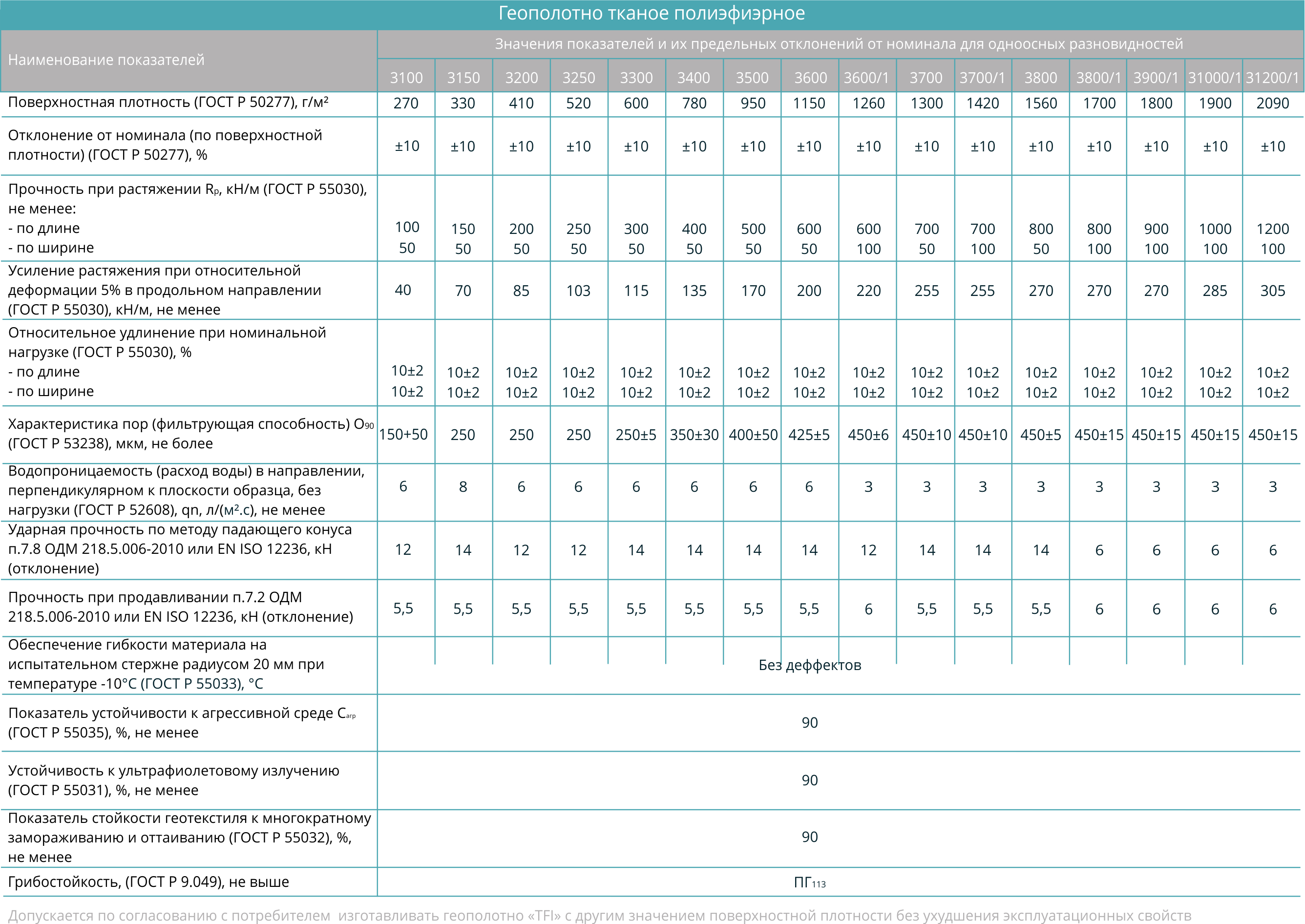
Task: Click the 'Грибостойкость' row label
Action: pyautogui.click(x=148, y=882)
